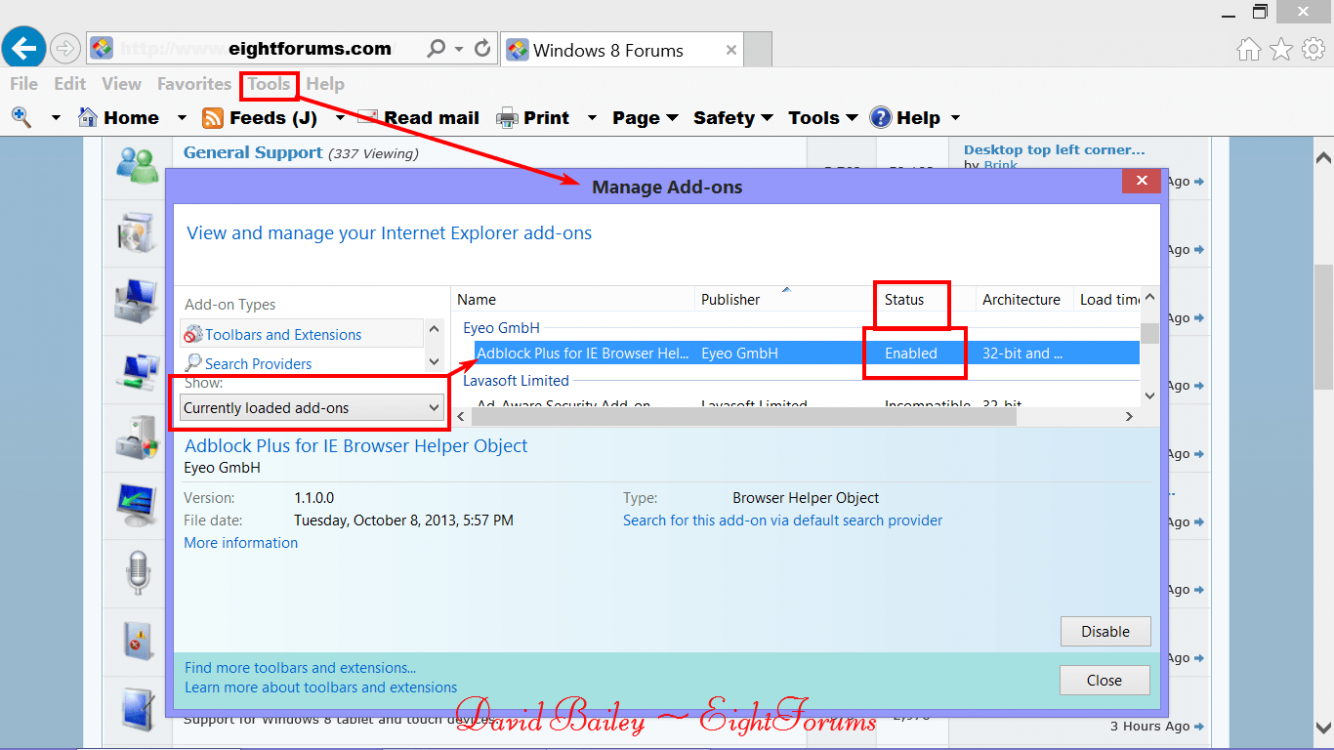Click 'Learn more about toolbars and extensions' link

(321, 687)
